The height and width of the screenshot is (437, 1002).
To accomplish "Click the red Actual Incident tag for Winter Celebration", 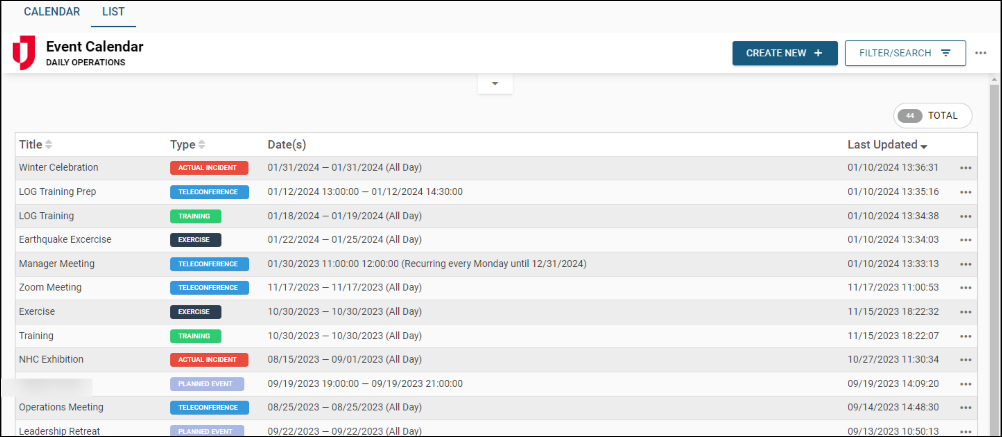I will click(x=208, y=168).
